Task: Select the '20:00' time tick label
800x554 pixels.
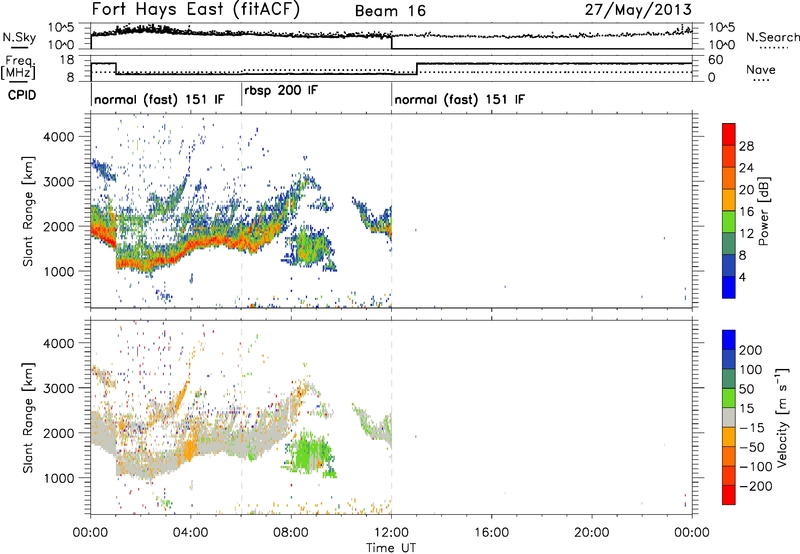Action: point(592,533)
